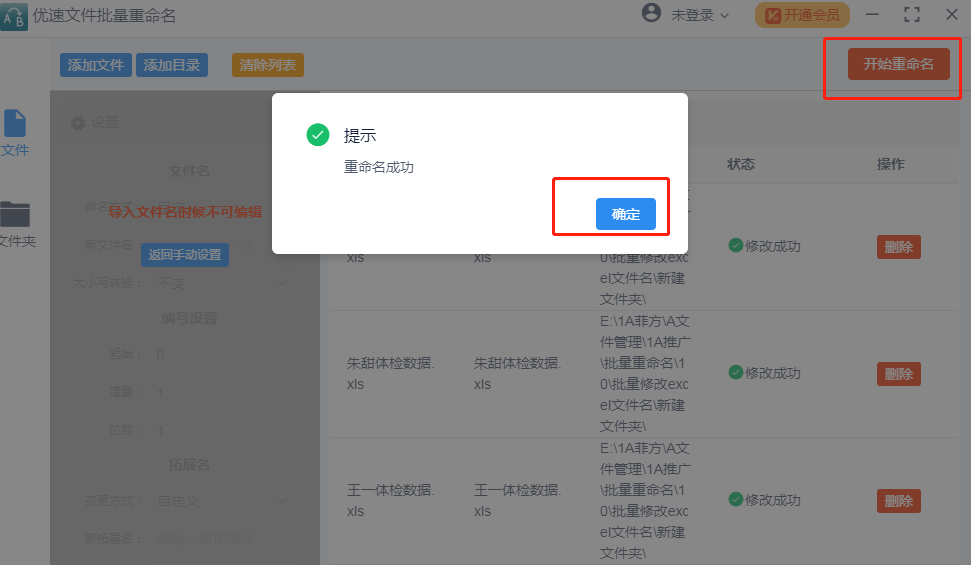
Task: Click the 确定 button in the dialog
Action: tap(625, 214)
